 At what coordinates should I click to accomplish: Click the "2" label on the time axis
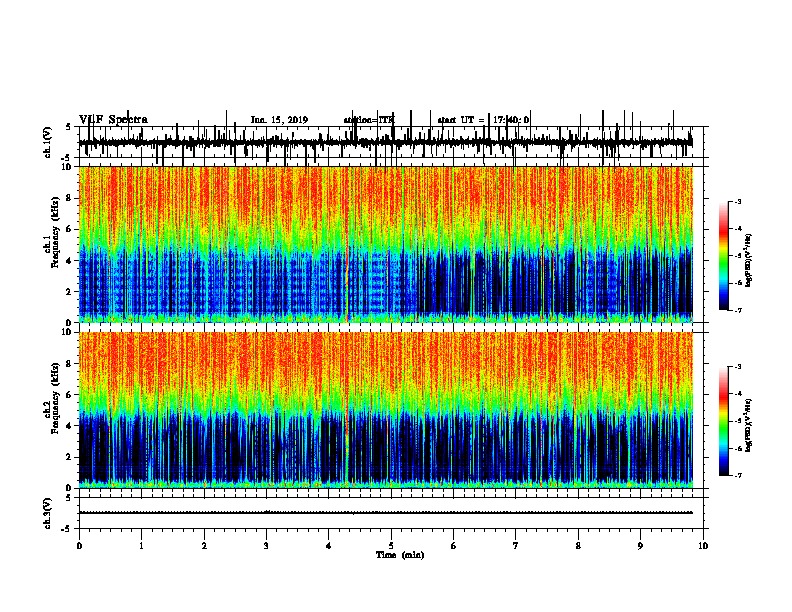click(x=204, y=546)
